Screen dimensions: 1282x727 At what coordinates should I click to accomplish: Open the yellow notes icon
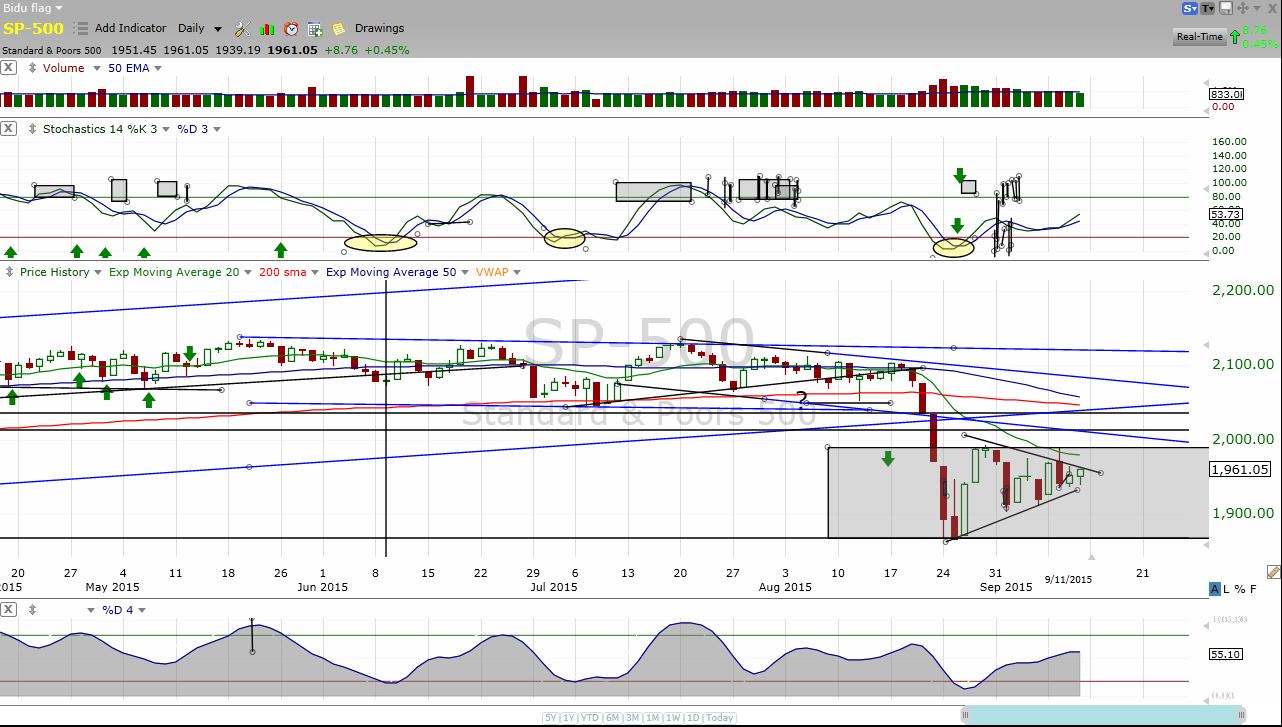(339, 29)
